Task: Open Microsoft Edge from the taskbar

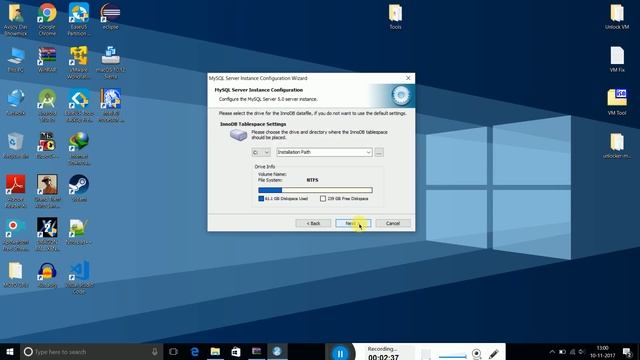Action: coord(195,351)
